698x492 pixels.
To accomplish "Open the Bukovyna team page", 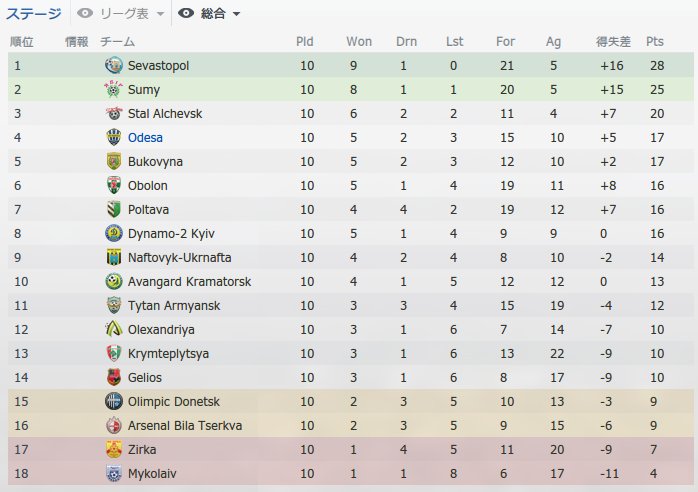I will (x=155, y=162).
